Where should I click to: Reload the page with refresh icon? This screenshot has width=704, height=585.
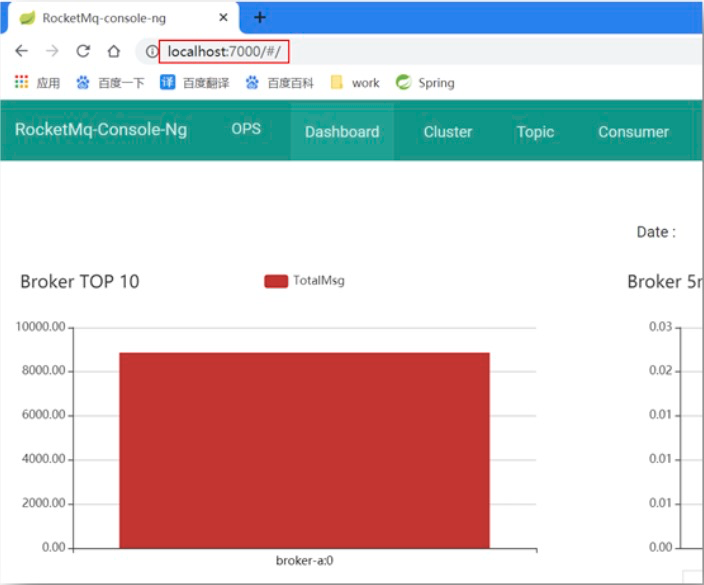pos(83,51)
